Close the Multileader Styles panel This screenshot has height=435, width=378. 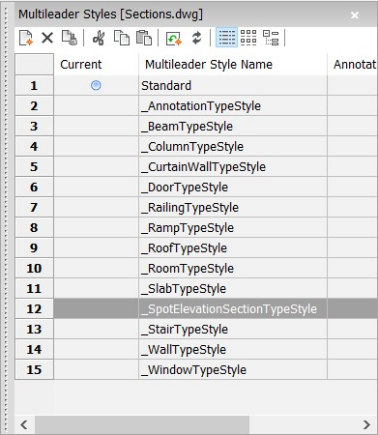coord(355,15)
